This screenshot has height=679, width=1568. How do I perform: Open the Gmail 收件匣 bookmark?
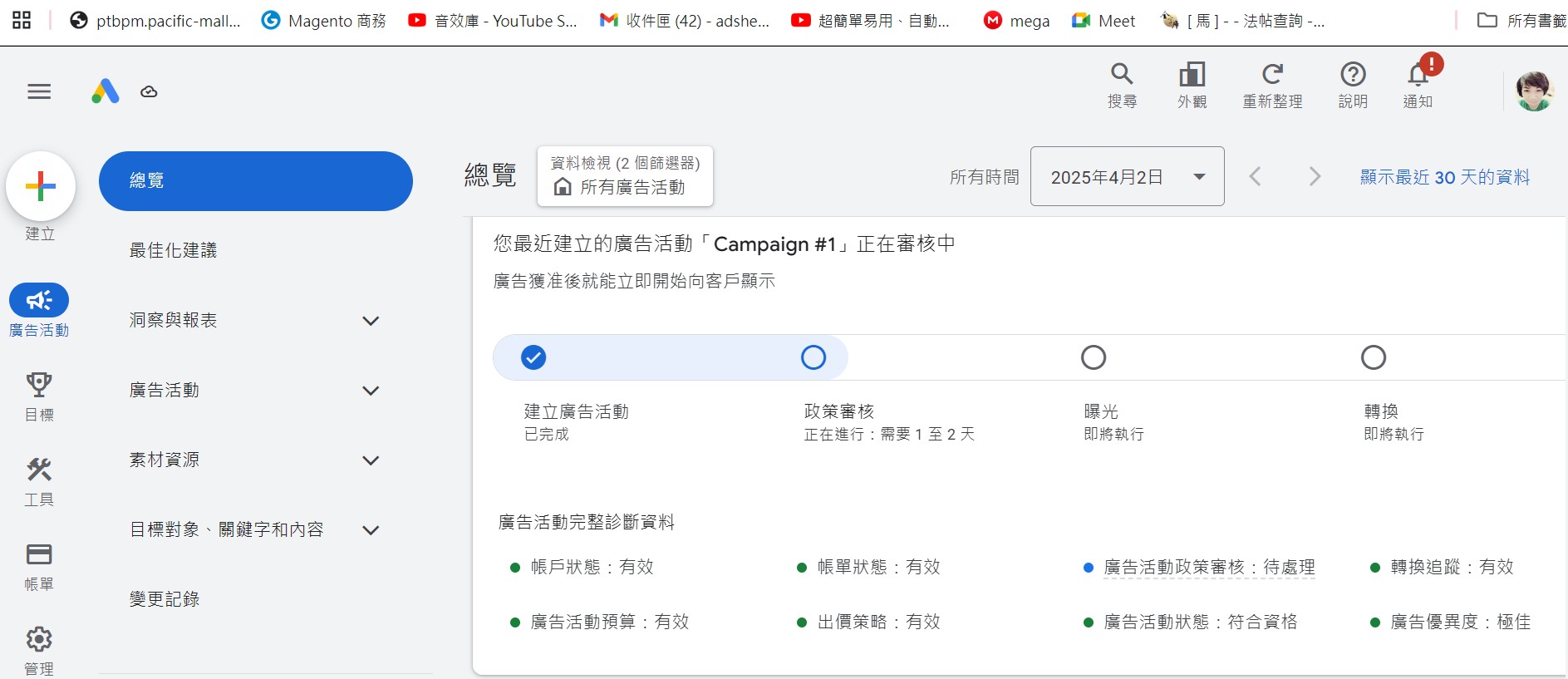click(685, 21)
